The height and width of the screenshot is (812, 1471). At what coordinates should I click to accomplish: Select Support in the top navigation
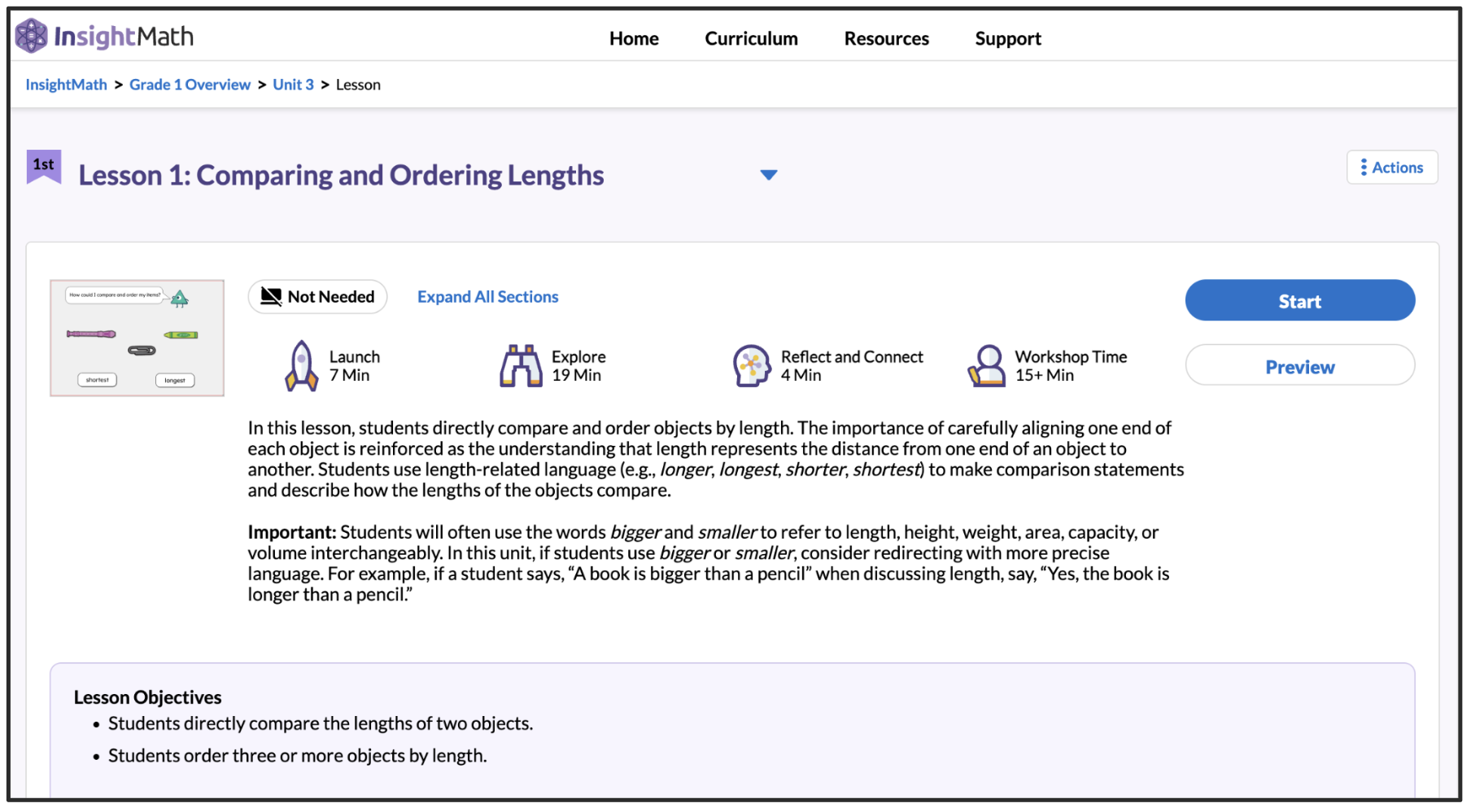(1007, 38)
